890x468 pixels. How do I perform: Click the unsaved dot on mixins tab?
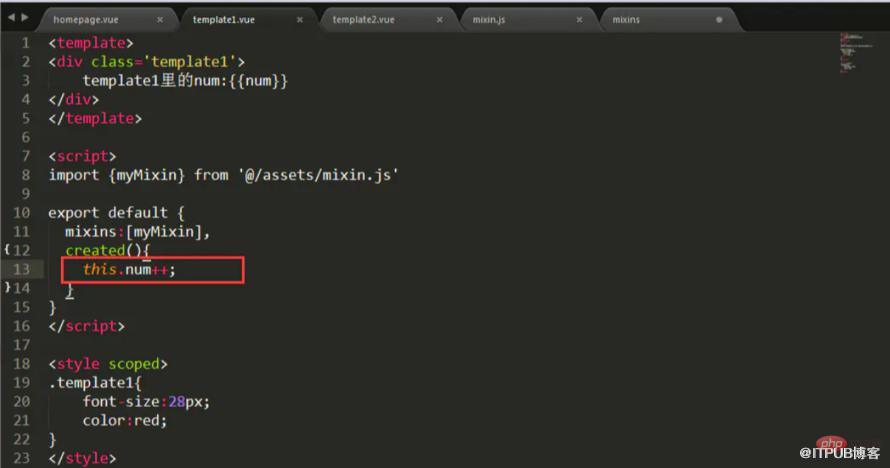tap(719, 19)
